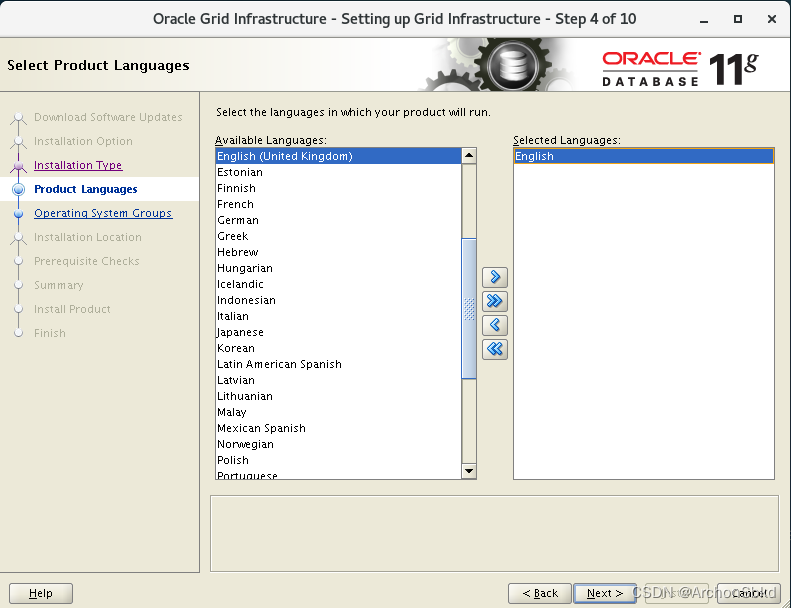This screenshot has width=791, height=608.
Task: Maximize the Oracle installer window
Action: coord(738,19)
